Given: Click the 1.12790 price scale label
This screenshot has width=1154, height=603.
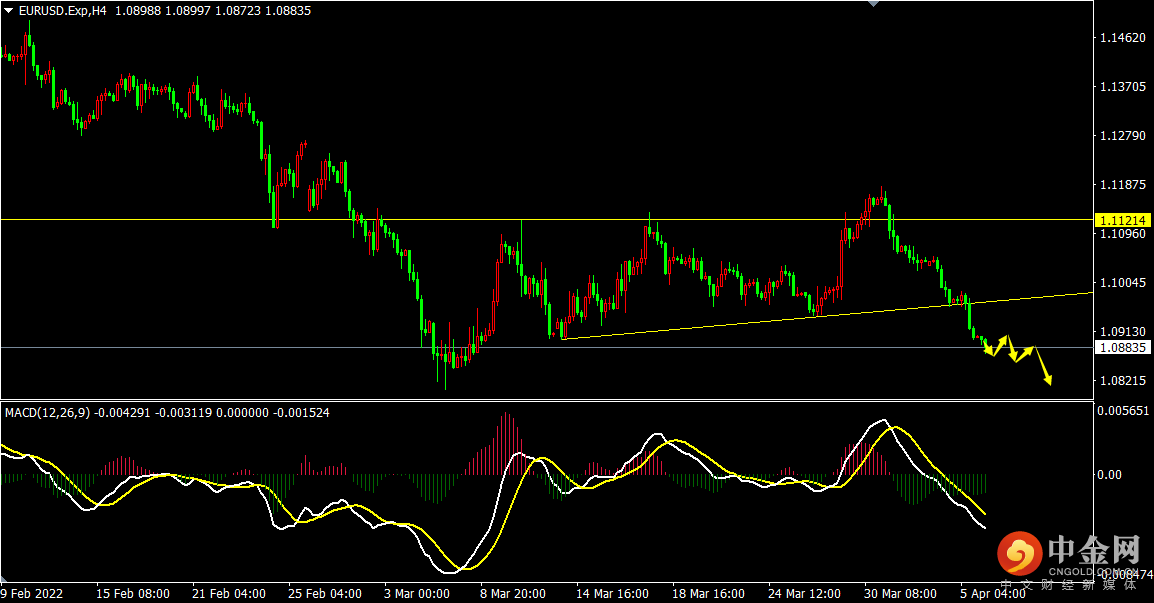Looking at the screenshot, I should 1122,135.
